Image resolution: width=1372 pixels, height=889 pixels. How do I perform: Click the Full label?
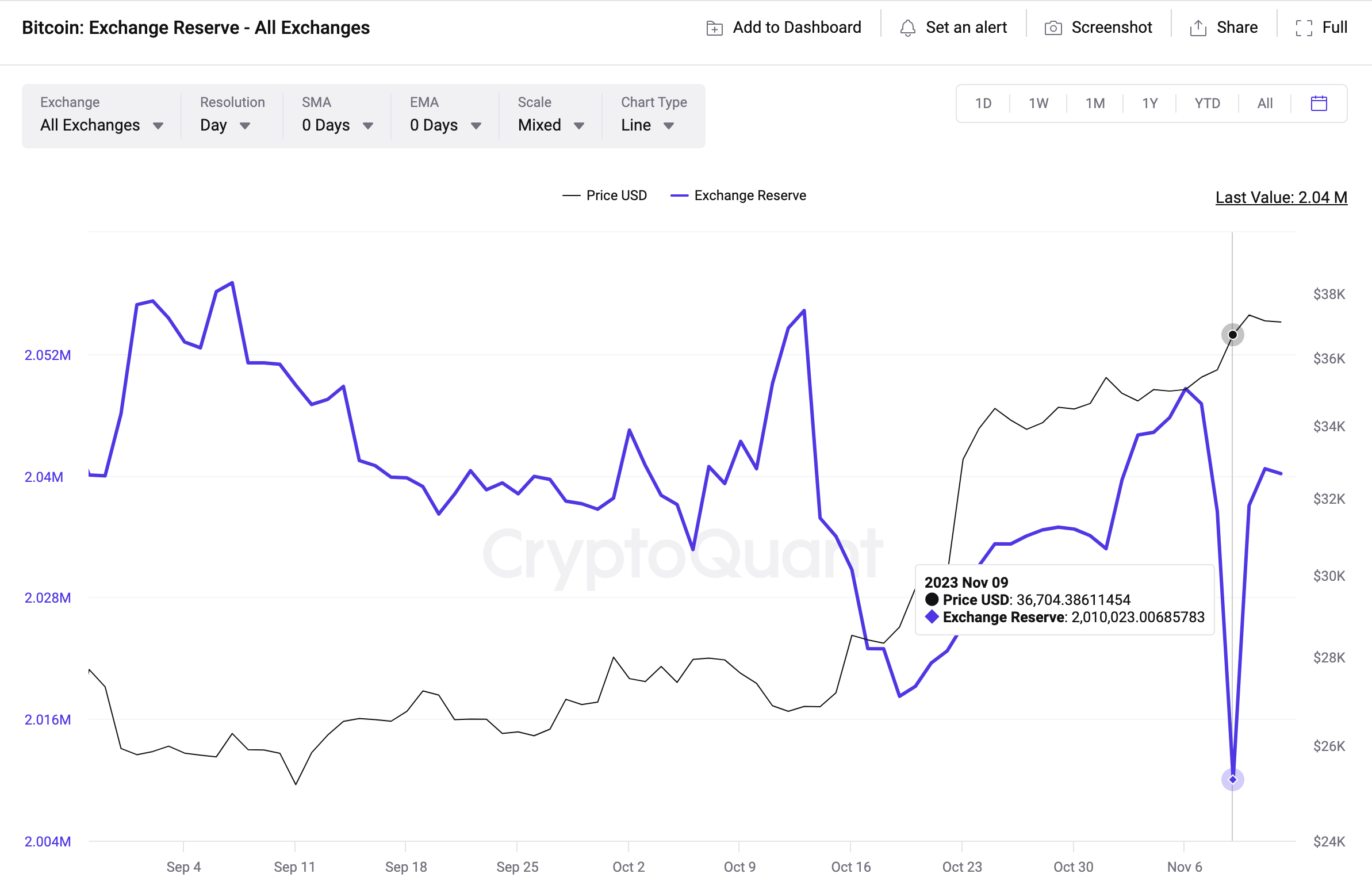tap(1335, 28)
